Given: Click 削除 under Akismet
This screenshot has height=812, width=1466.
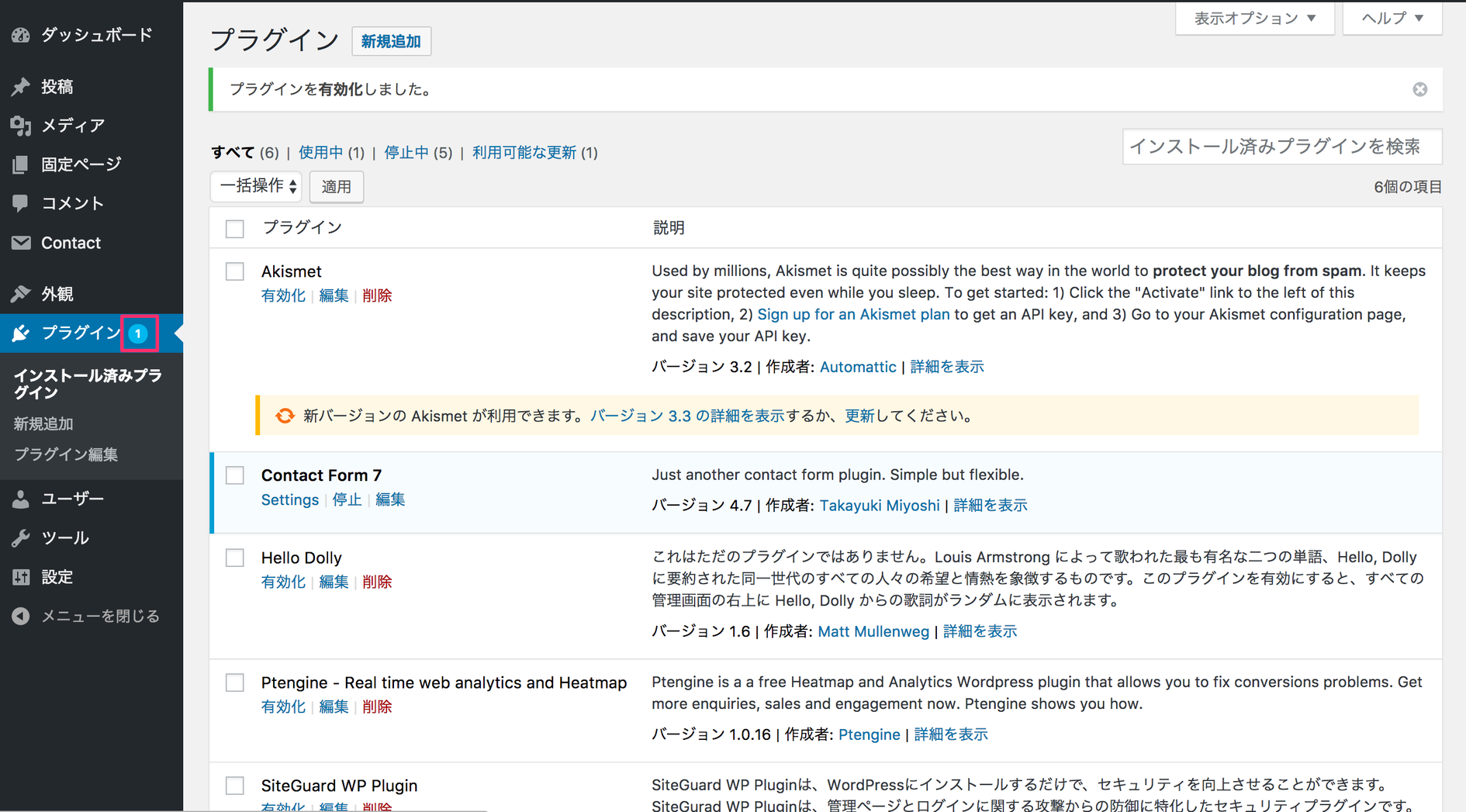Looking at the screenshot, I should tap(377, 295).
